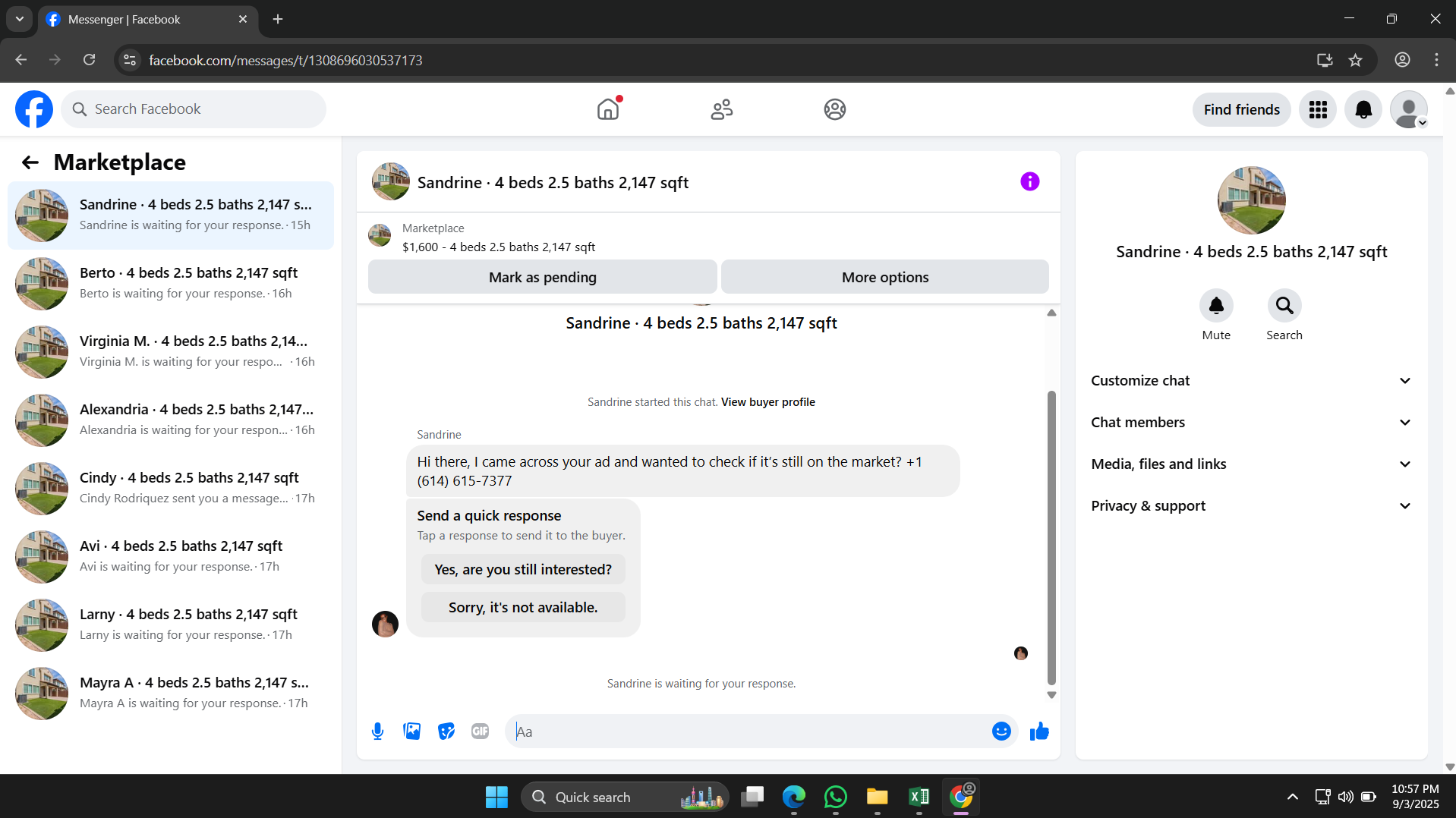Open Avi's conversation
The image size is (1456, 818).
(171, 557)
